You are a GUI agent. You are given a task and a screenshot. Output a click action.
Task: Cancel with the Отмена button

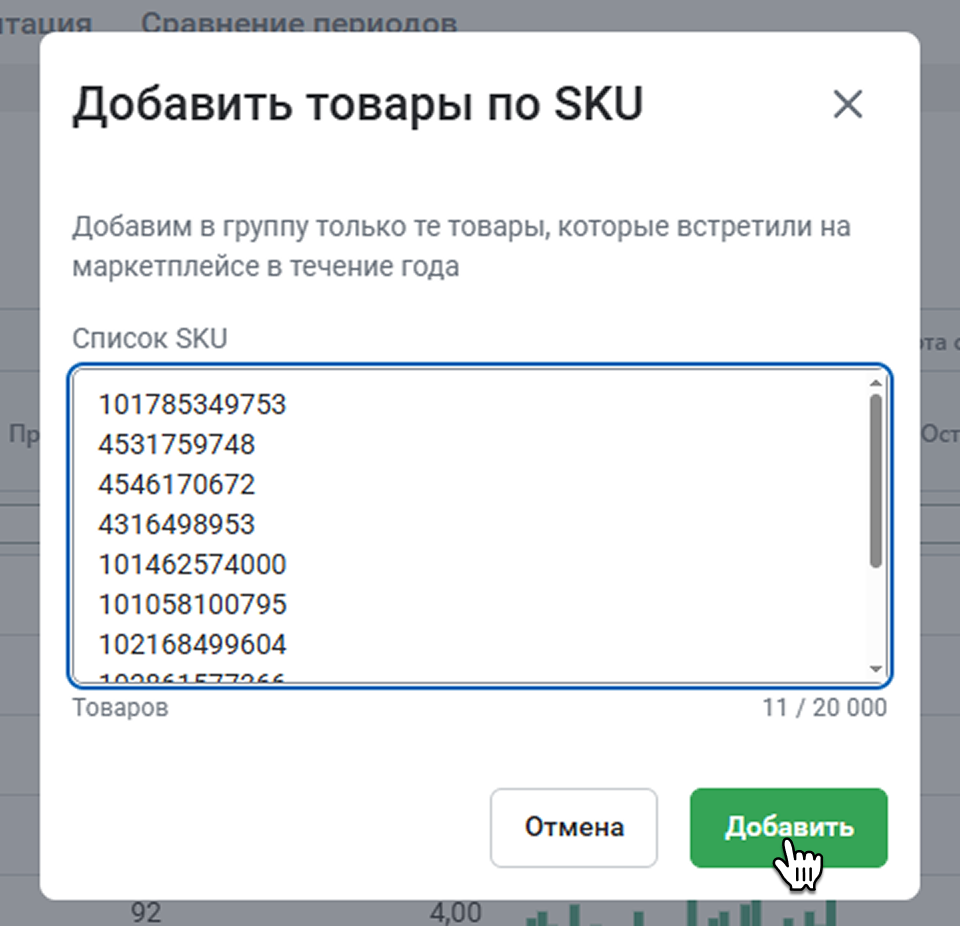[574, 828]
